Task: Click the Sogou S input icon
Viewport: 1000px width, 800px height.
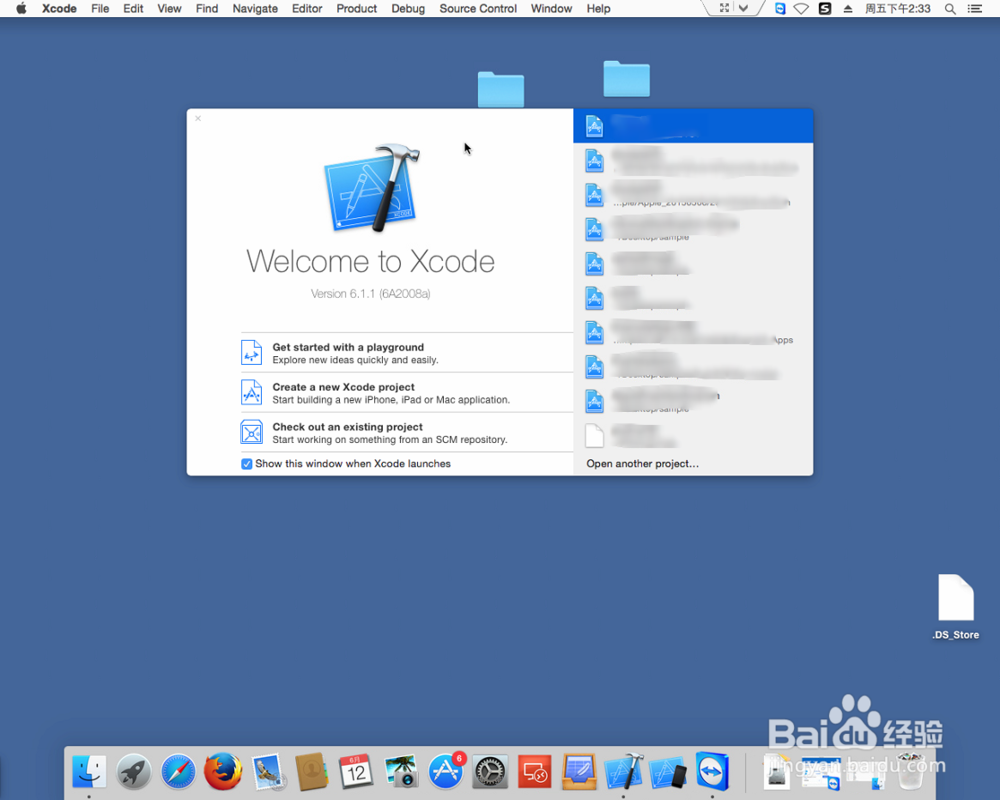Action: coord(825,8)
